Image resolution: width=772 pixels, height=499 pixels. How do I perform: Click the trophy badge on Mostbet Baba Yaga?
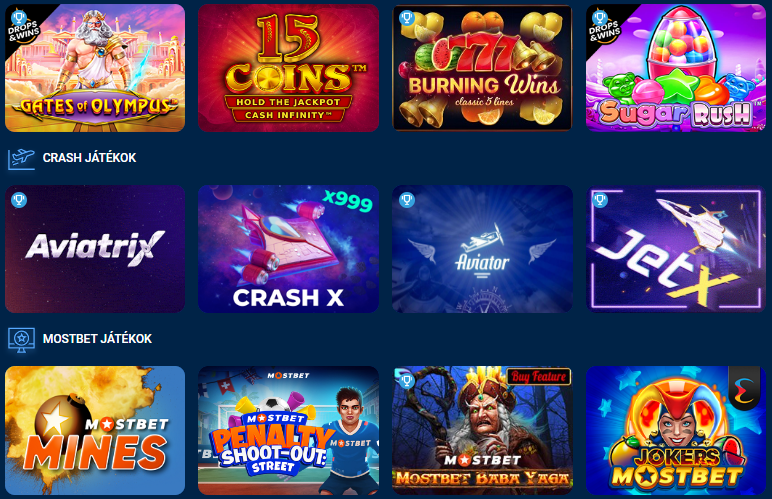407,380
